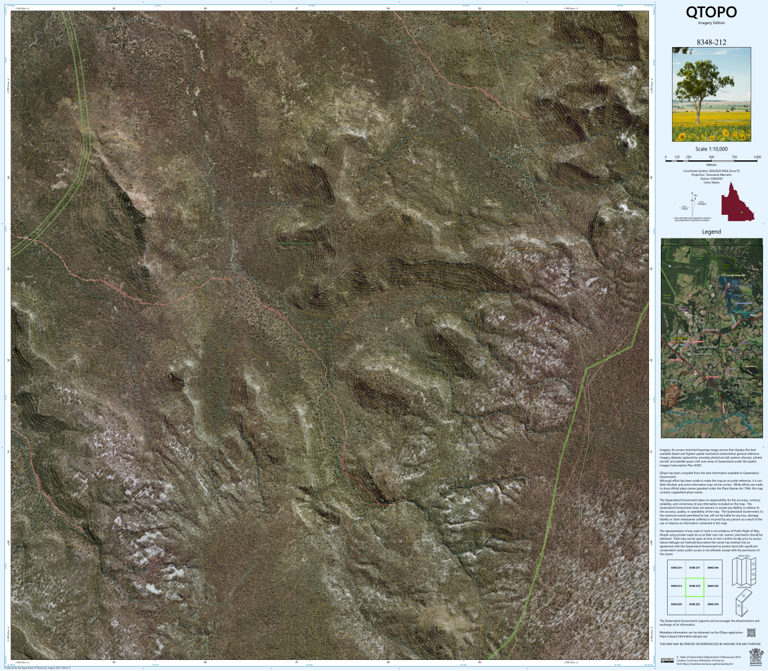
Task: Click the Scale 1:10,000 label
Action: pos(711,149)
